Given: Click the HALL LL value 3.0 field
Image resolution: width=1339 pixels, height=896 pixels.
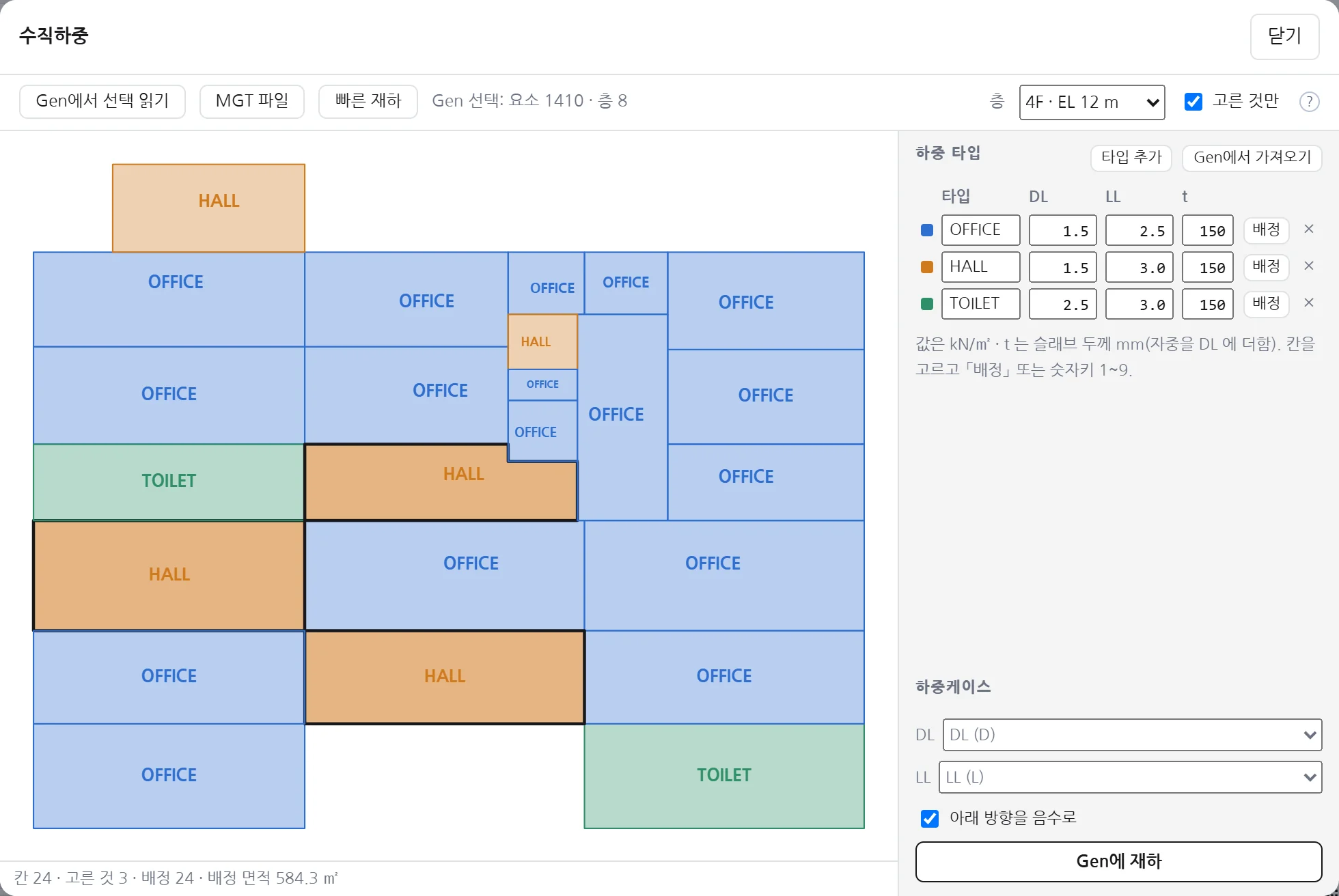Looking at the screenshot, I should coord(1140,267).
